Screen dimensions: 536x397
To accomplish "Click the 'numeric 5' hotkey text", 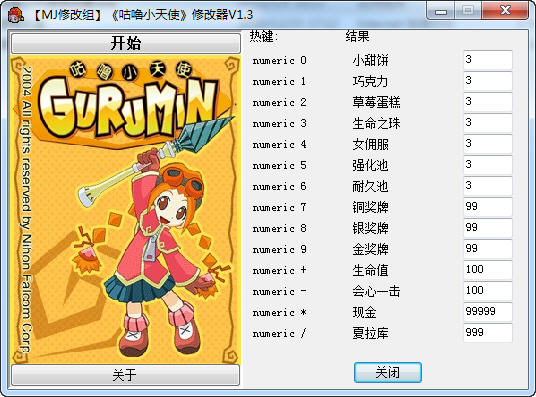I will coord(280,166).
